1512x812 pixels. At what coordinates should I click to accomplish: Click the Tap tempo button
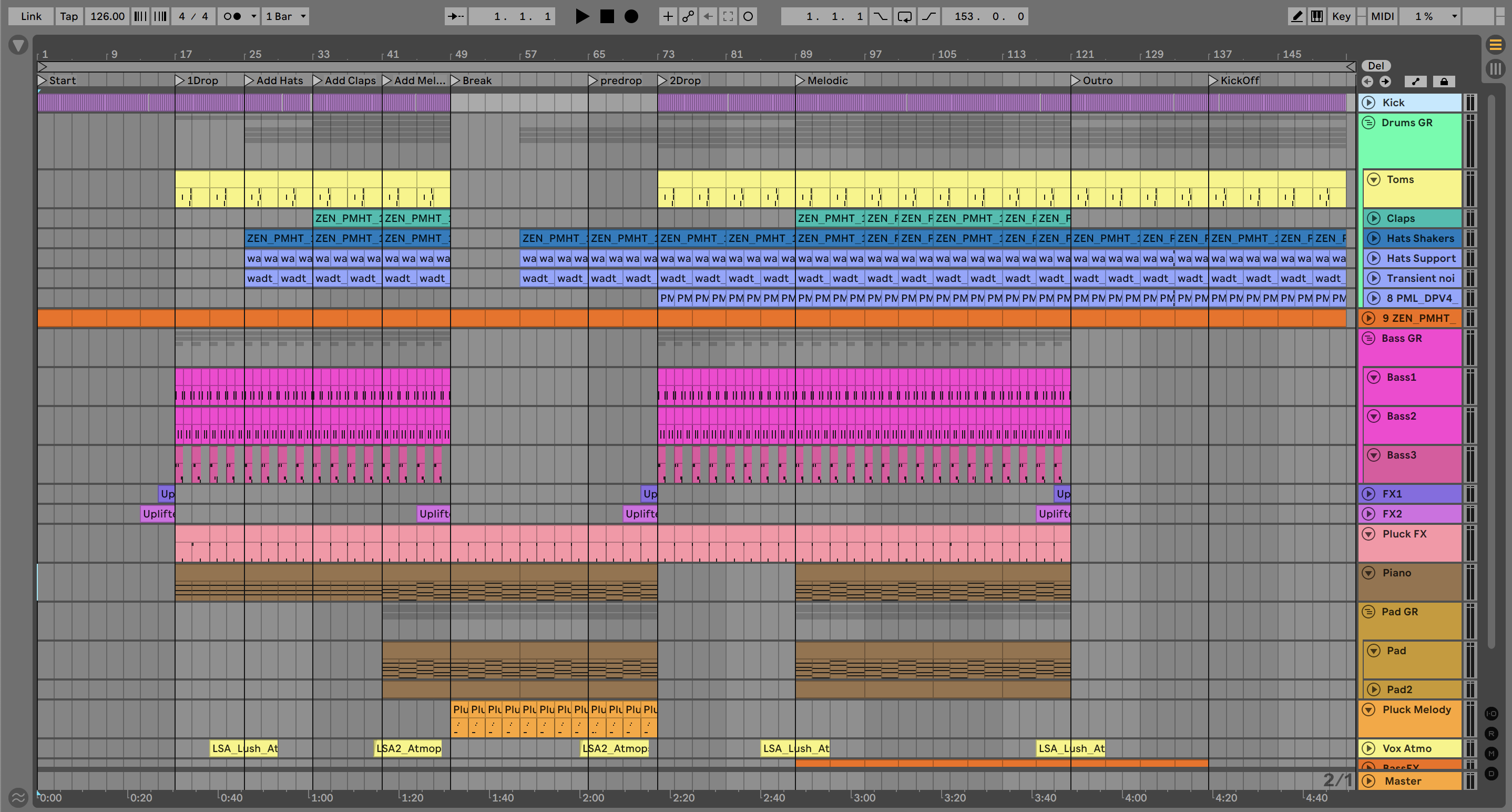pos(69,16)
